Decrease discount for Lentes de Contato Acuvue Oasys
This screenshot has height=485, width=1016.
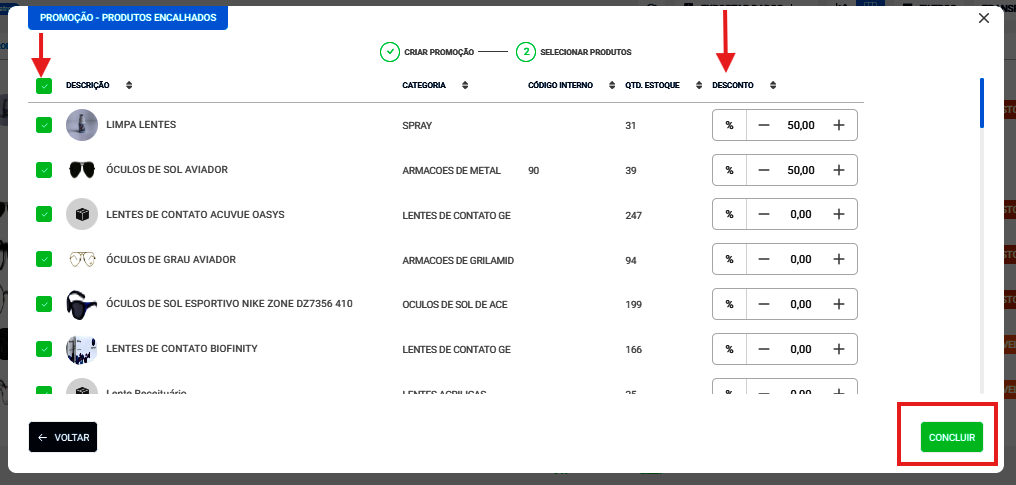(x=764, y=215)
